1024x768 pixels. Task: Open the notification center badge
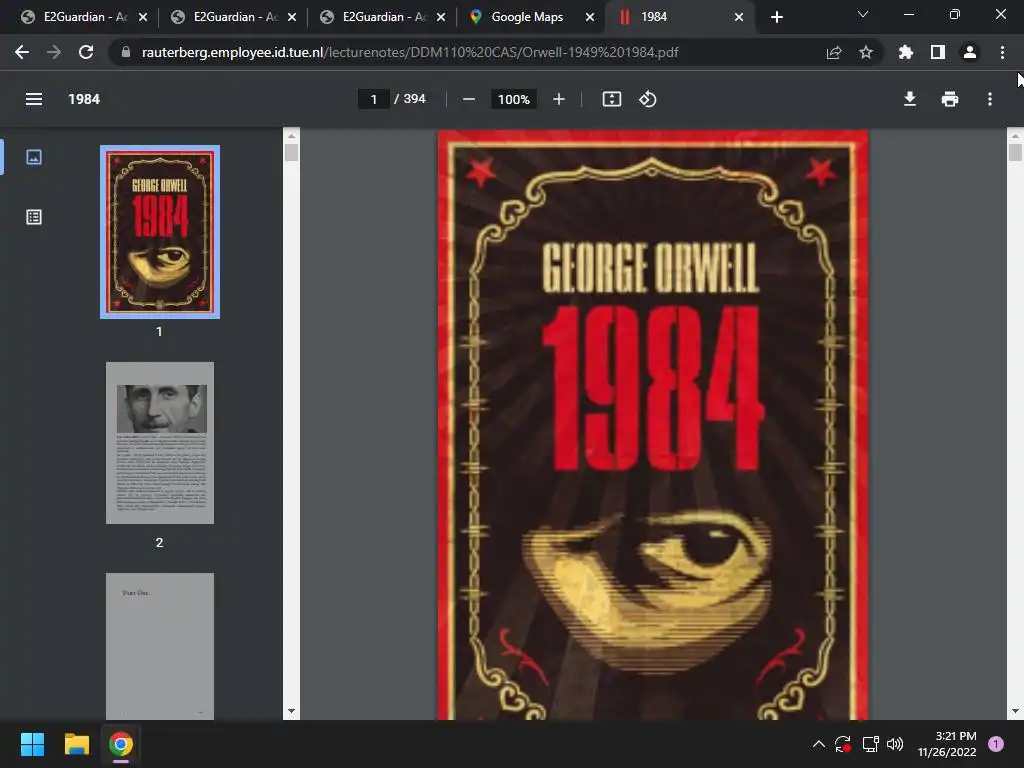[996, 744]
